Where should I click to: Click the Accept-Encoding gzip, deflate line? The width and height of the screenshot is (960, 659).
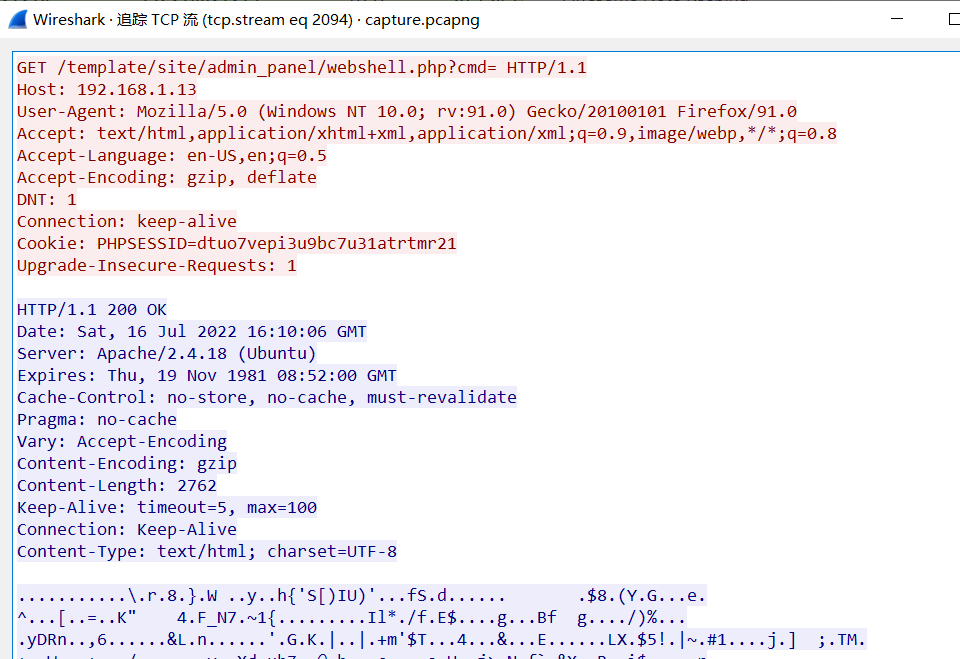tap(167, 178)
